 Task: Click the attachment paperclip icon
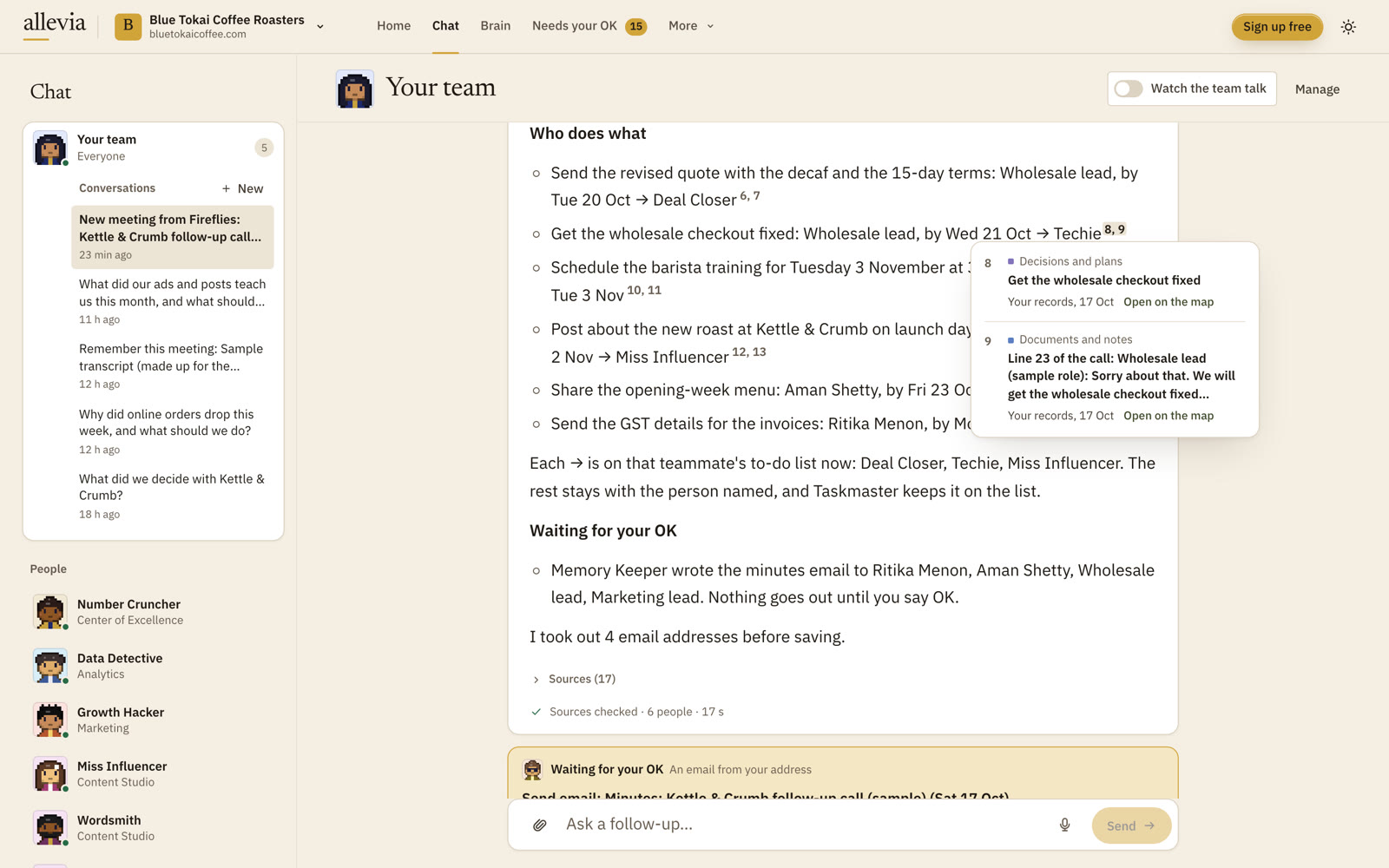pos(540,825)
